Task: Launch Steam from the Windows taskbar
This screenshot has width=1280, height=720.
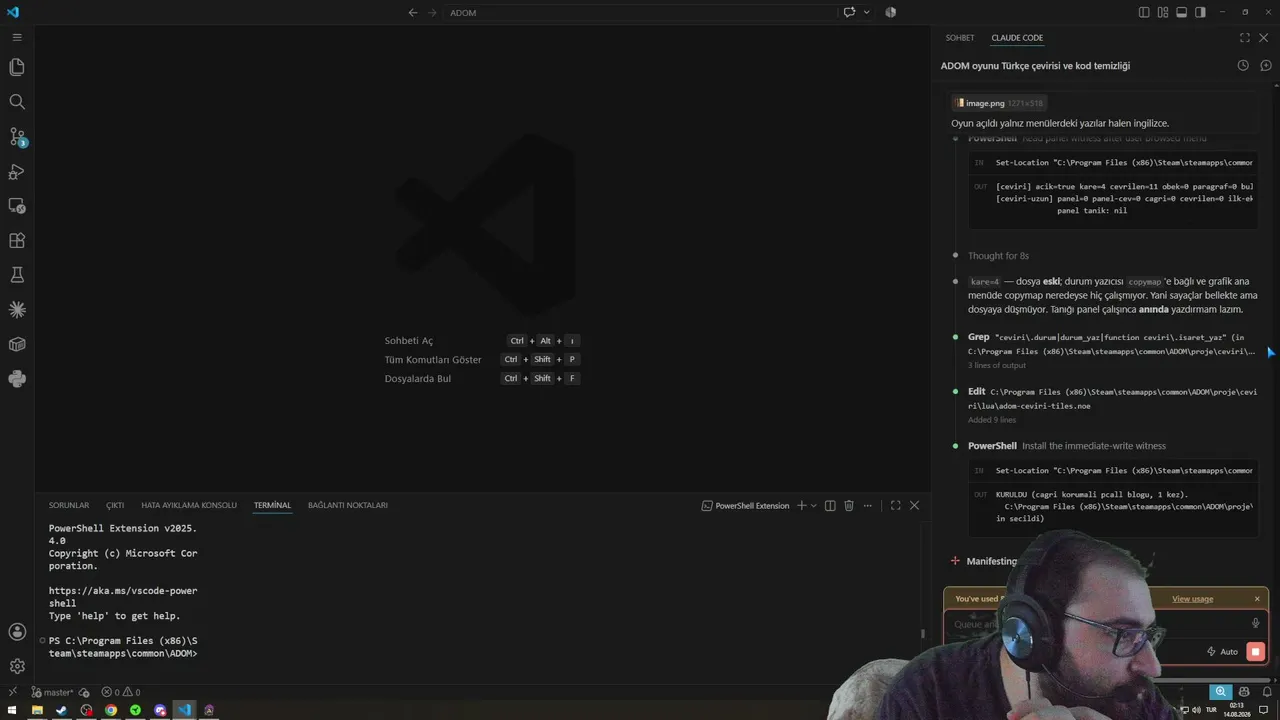Action: tap(62, 711)
